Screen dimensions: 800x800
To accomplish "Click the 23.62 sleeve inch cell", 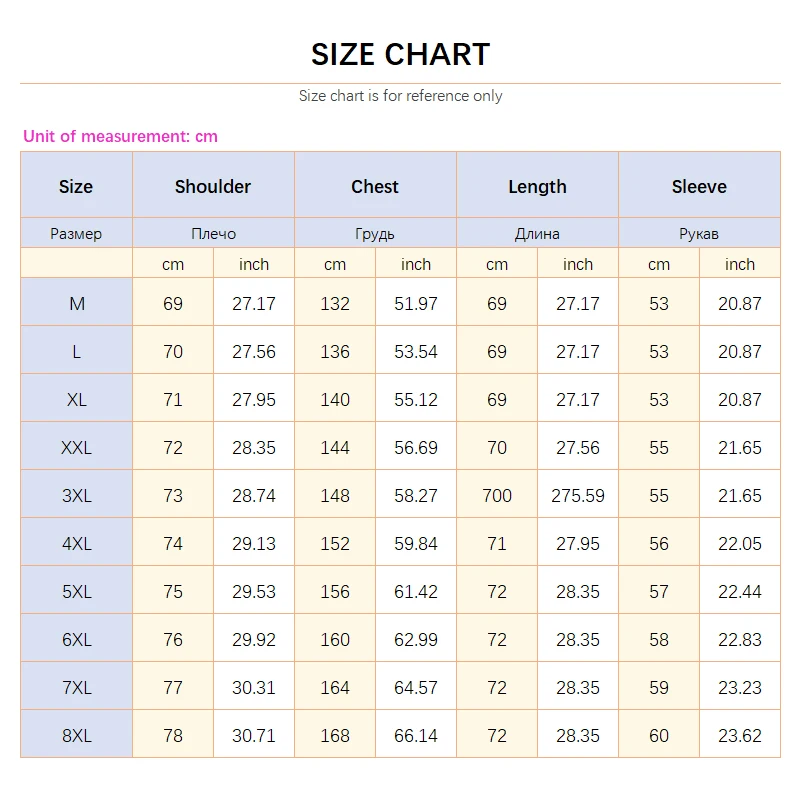I will point(740,735).
